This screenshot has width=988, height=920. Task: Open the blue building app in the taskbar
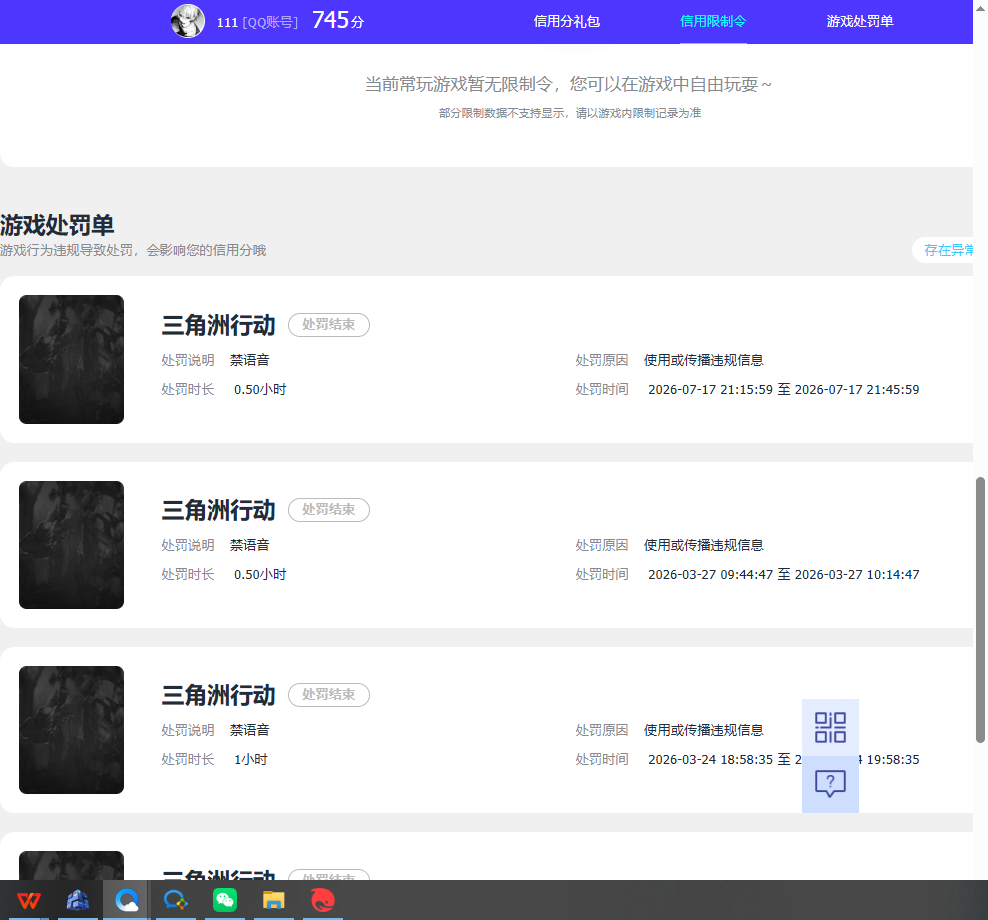78,900
